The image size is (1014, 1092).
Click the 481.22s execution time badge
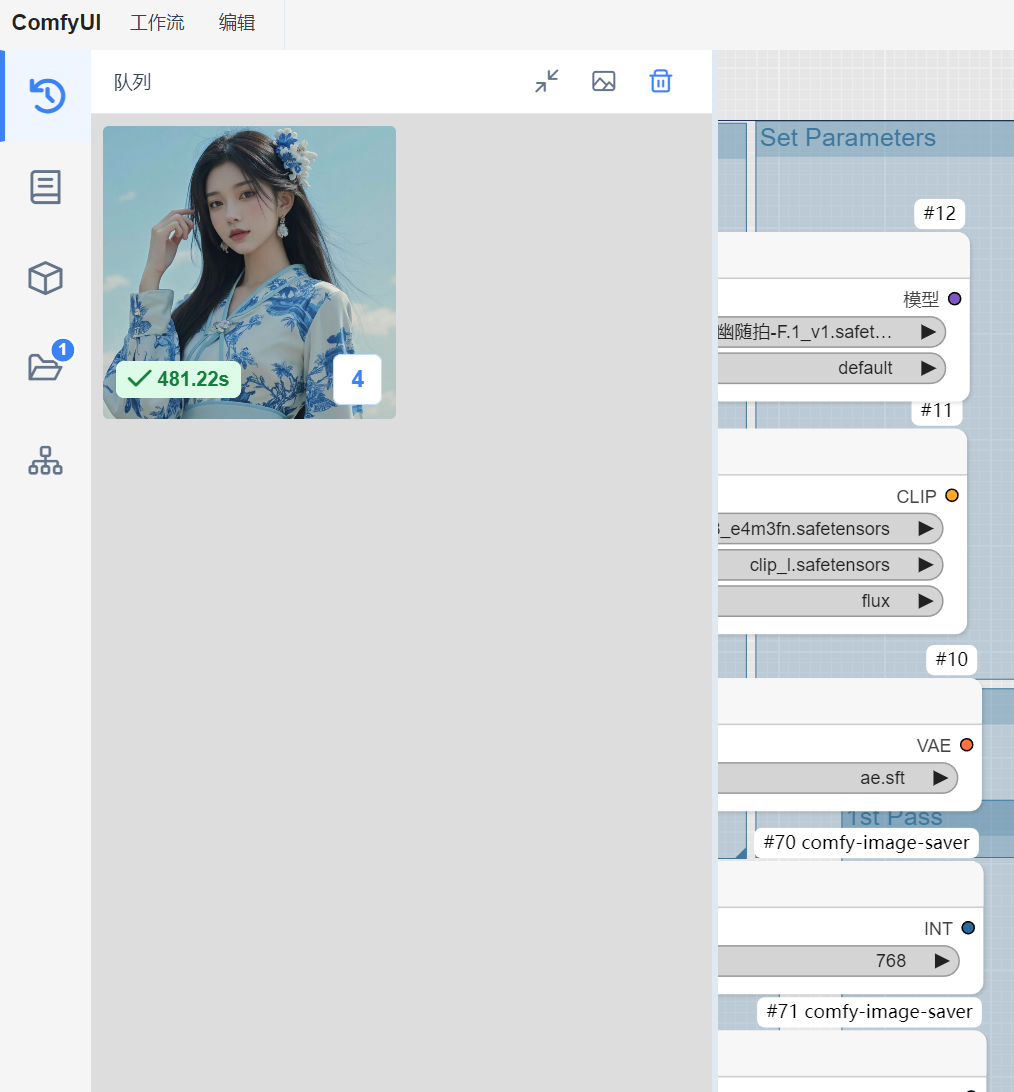click(178, 379)
